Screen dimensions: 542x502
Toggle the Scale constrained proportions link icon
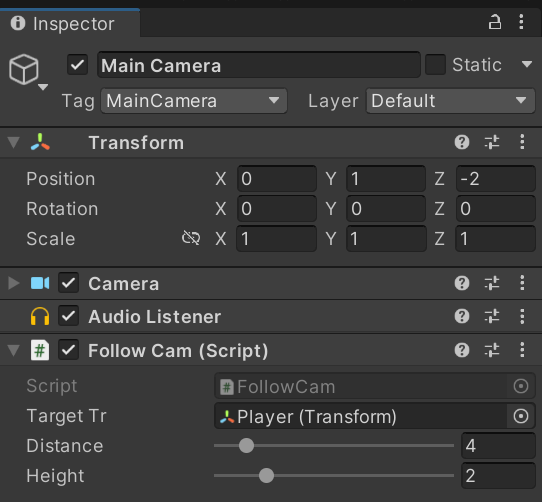[x=191, y=238]
